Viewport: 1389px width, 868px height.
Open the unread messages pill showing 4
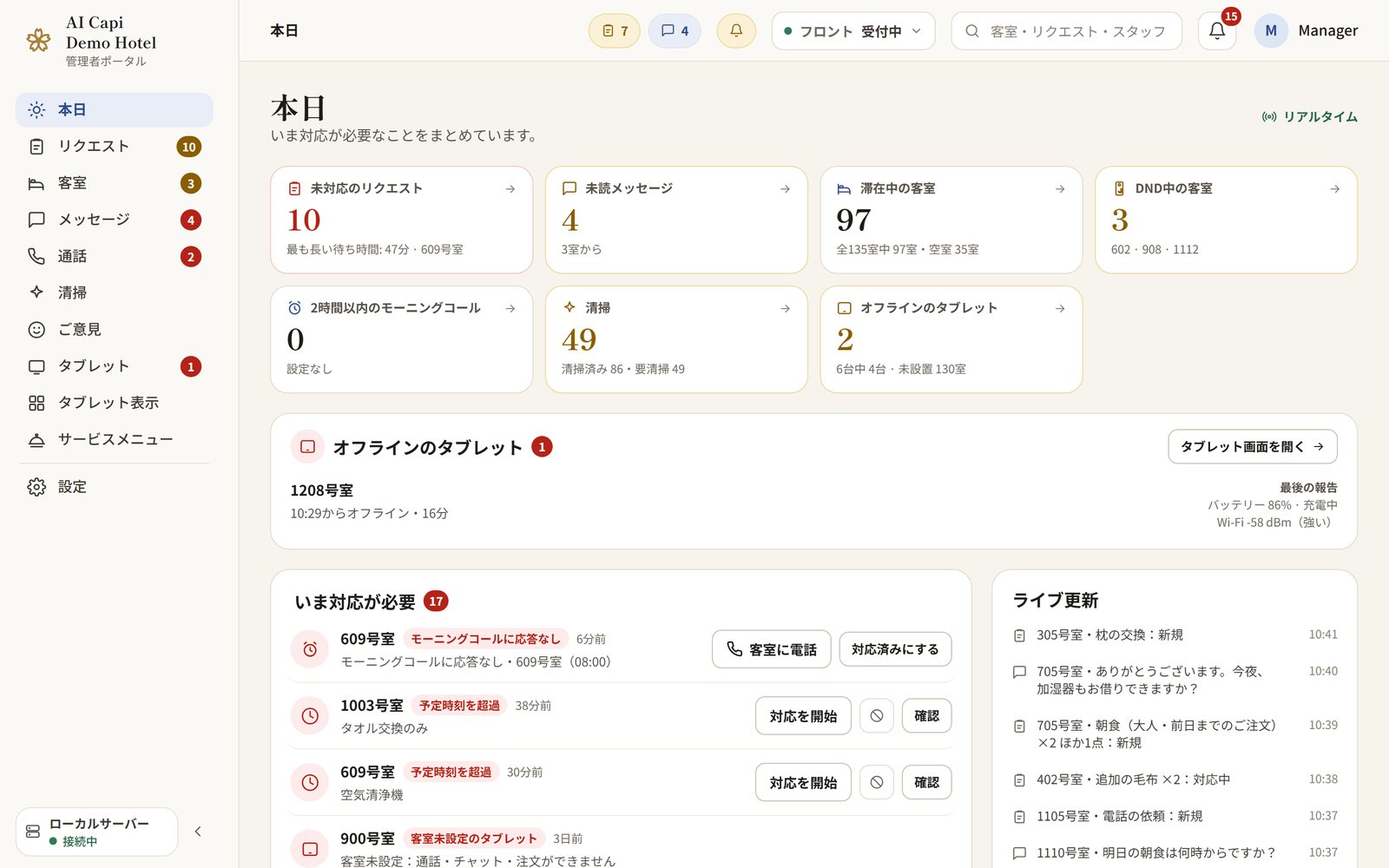[675, 31]
